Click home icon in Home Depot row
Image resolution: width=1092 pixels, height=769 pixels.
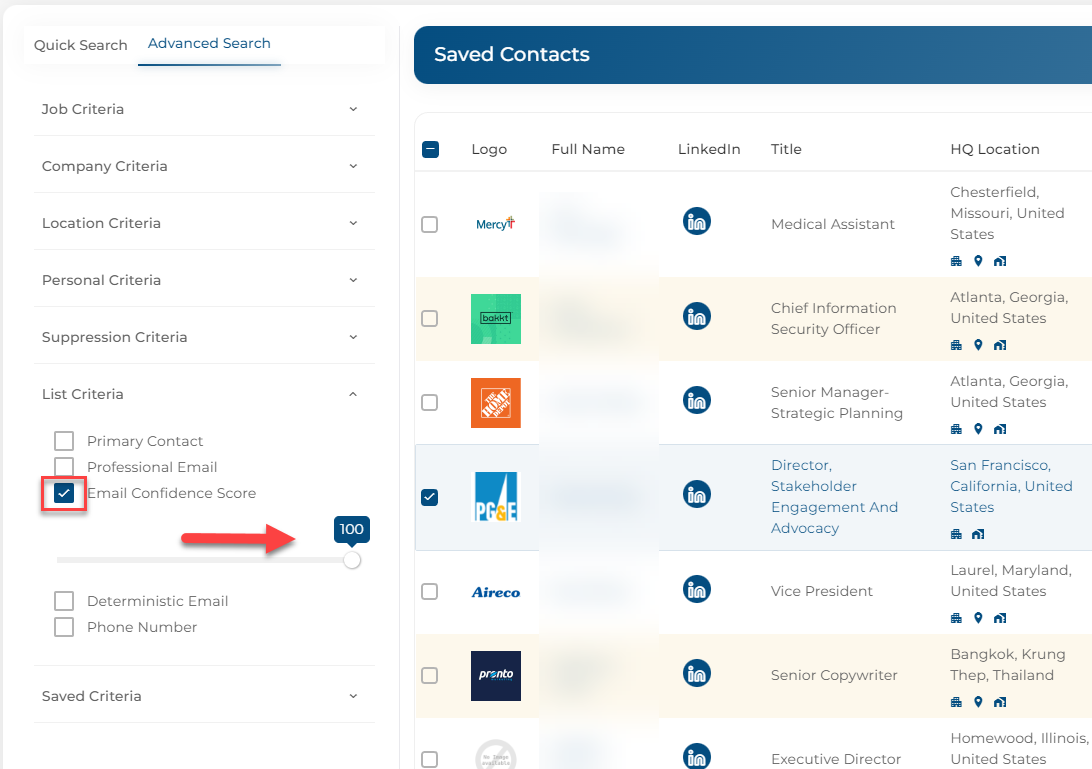[x=1000, y=429]
